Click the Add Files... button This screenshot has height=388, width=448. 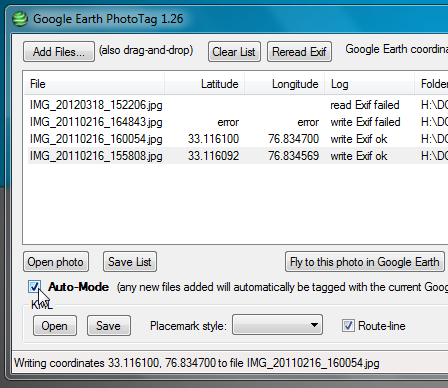(59, 52)
